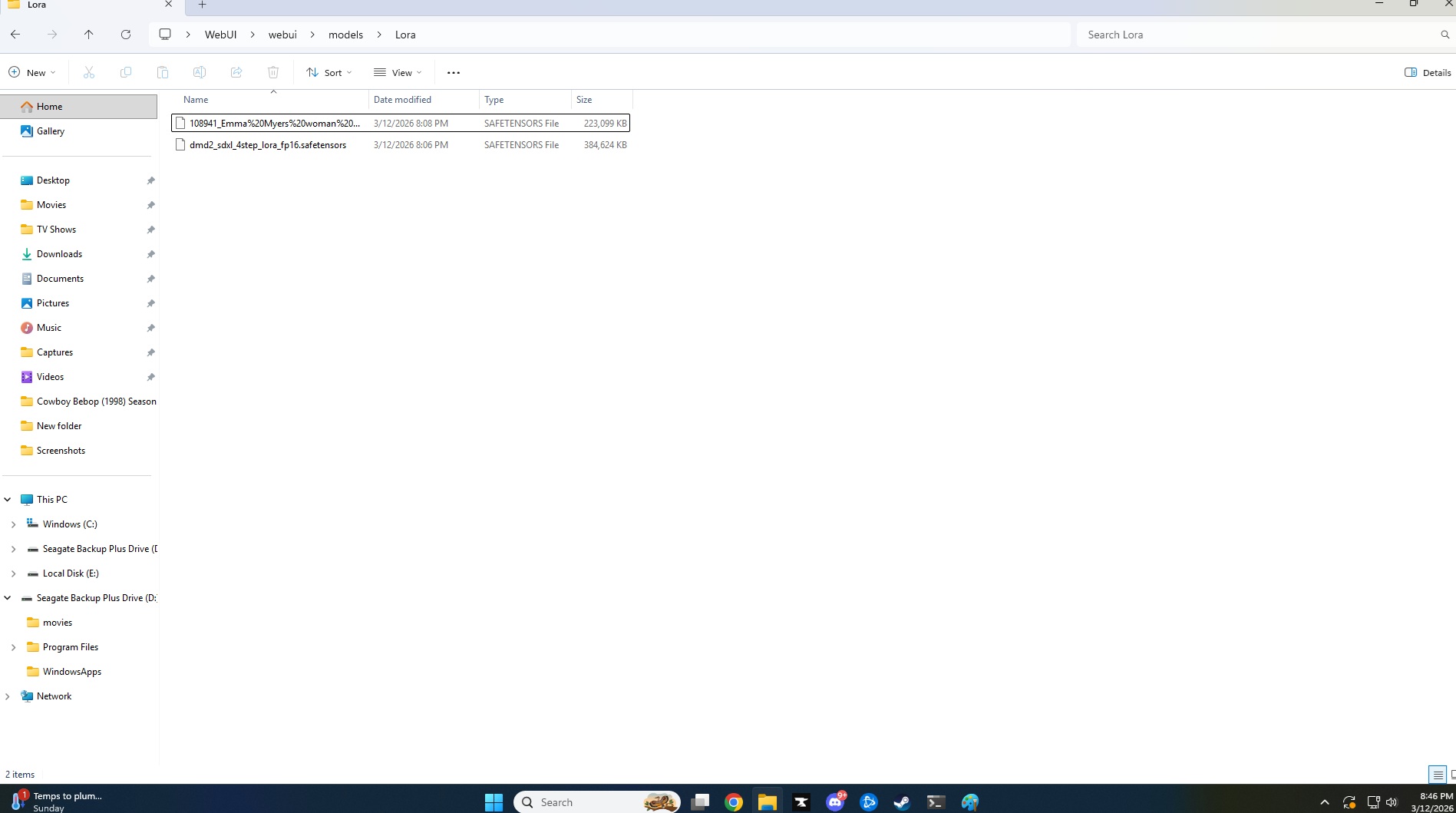Open the Sort dropdown

tap(329, 72)
